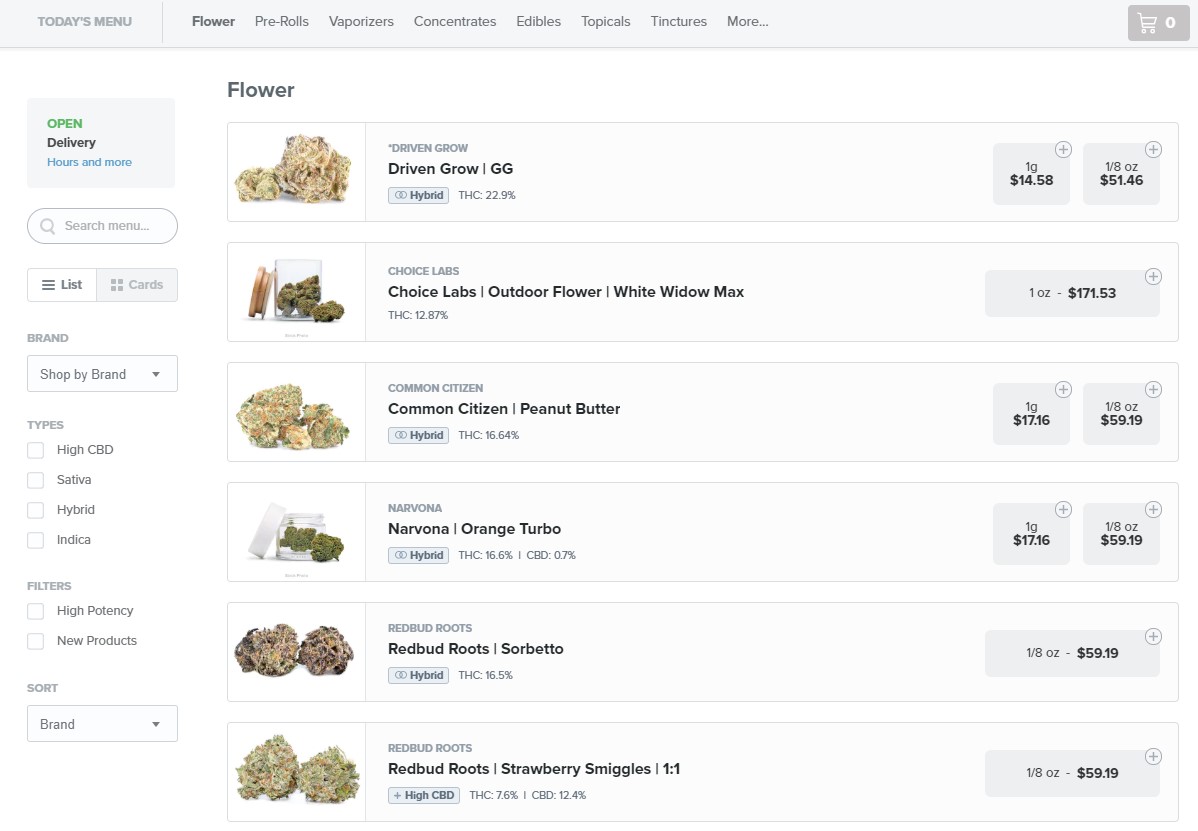Image resolution: width=1198 pixels, height=831 pixels.
Task: Check the High CBD type filter
Action: pos(36,450)
